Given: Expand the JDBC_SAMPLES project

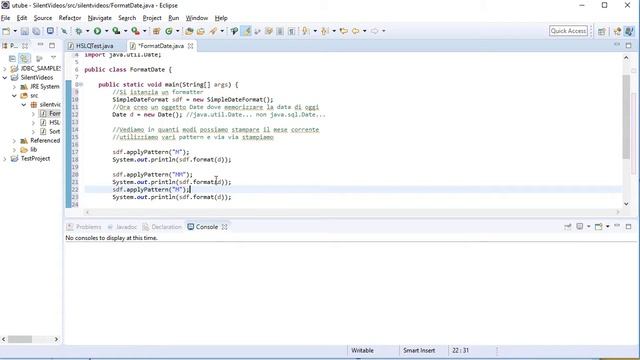Looking at the screenshot, I should click(5, 69).
